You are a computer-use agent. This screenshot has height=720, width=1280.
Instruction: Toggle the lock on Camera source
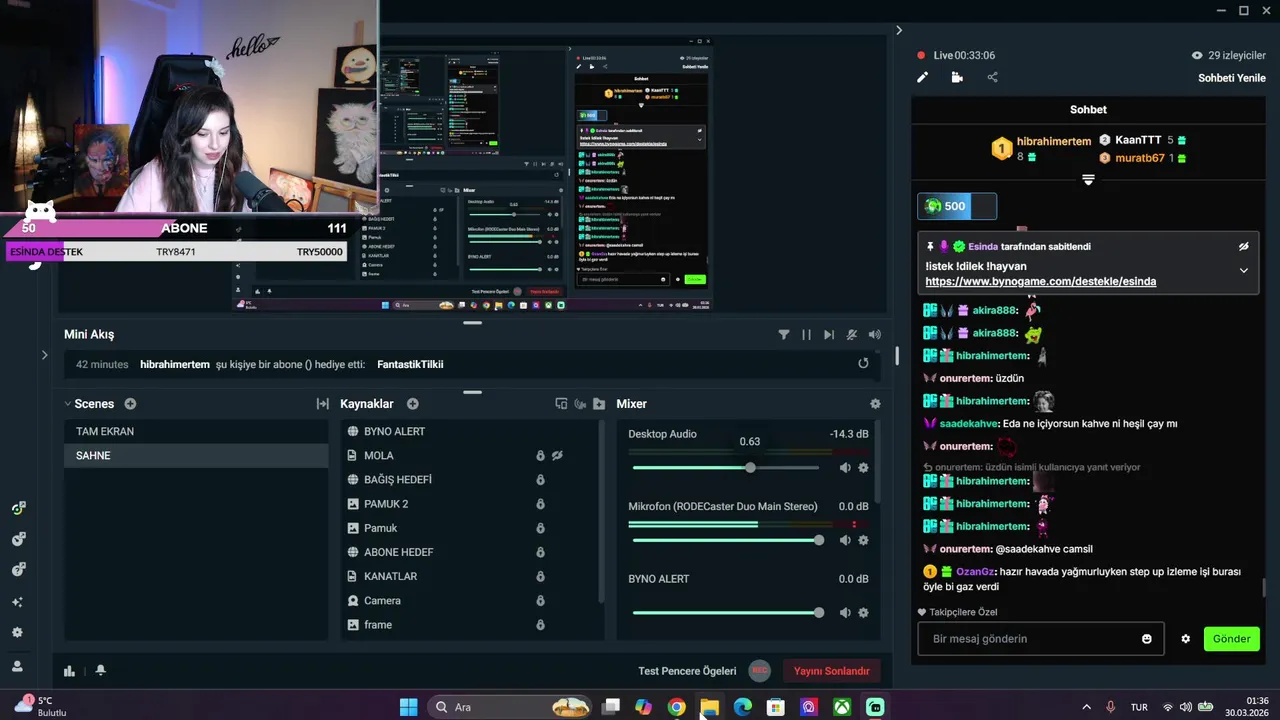(x=540, y=601)
